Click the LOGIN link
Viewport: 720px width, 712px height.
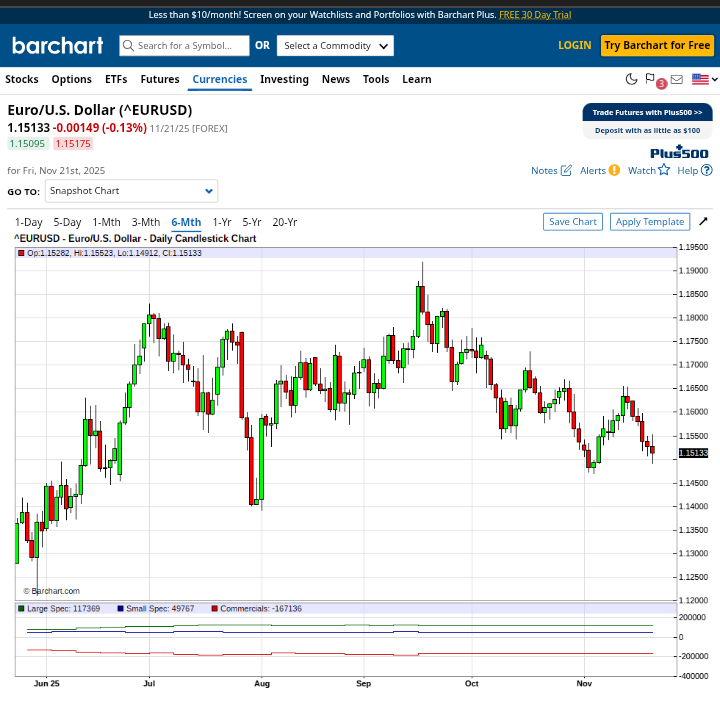(x=574, y=45)
